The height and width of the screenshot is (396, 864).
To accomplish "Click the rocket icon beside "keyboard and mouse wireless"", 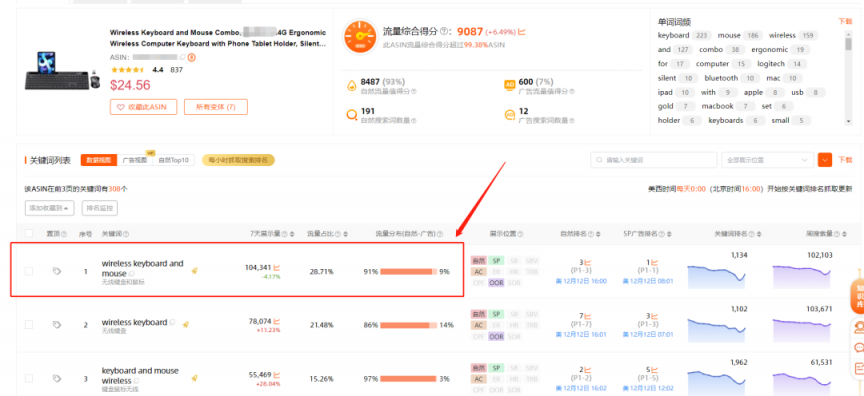I will pos(194,378).
